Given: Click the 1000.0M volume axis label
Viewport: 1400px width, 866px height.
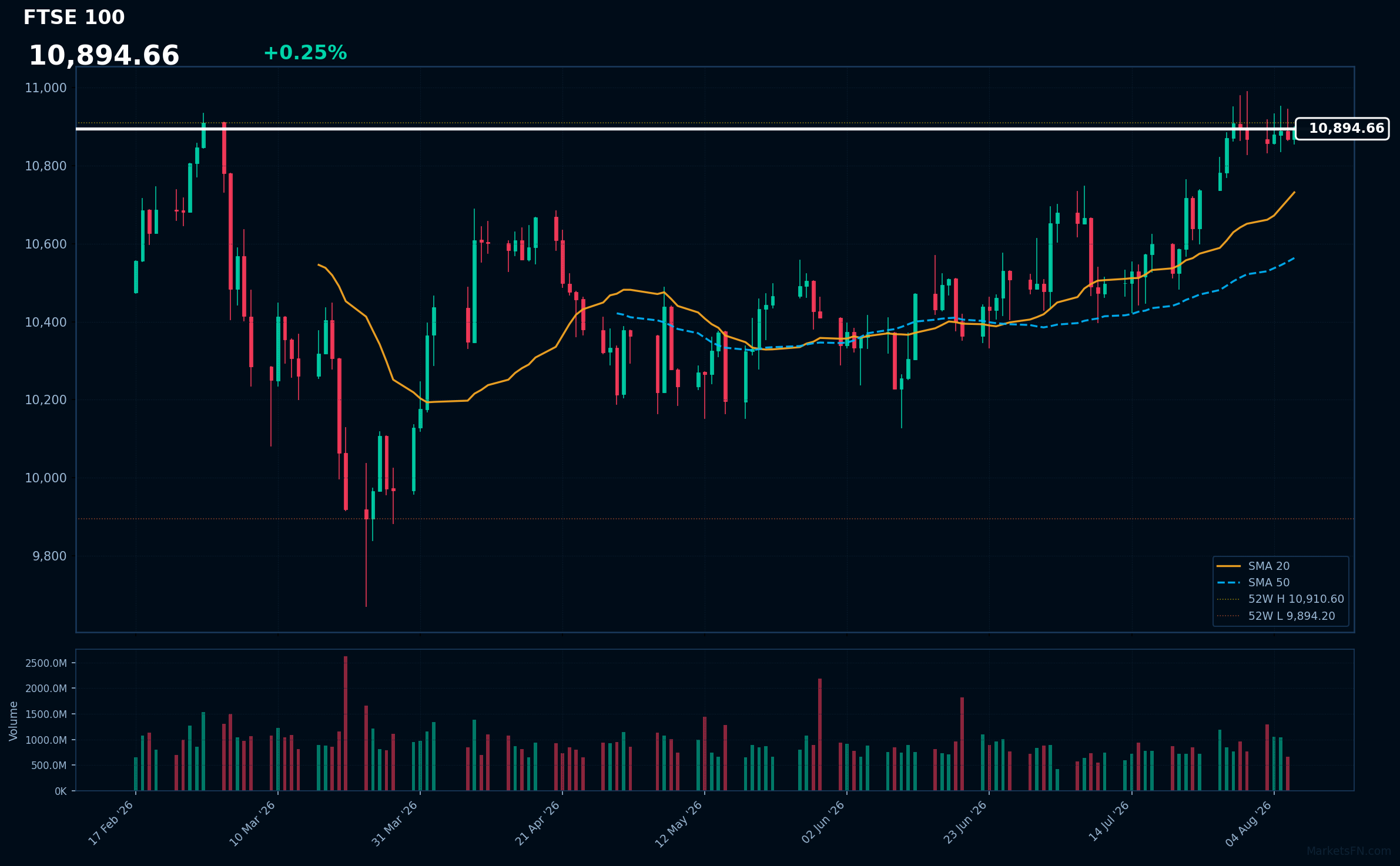Looking at the screenshot, I should (x=46, y=740).
